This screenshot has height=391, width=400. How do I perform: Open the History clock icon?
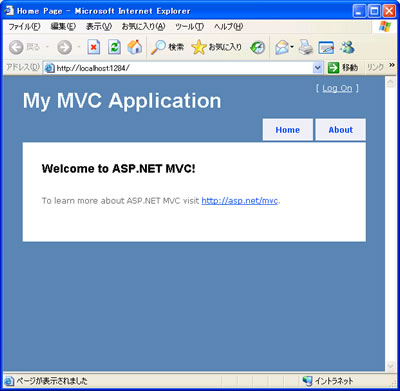coord(257,48)
